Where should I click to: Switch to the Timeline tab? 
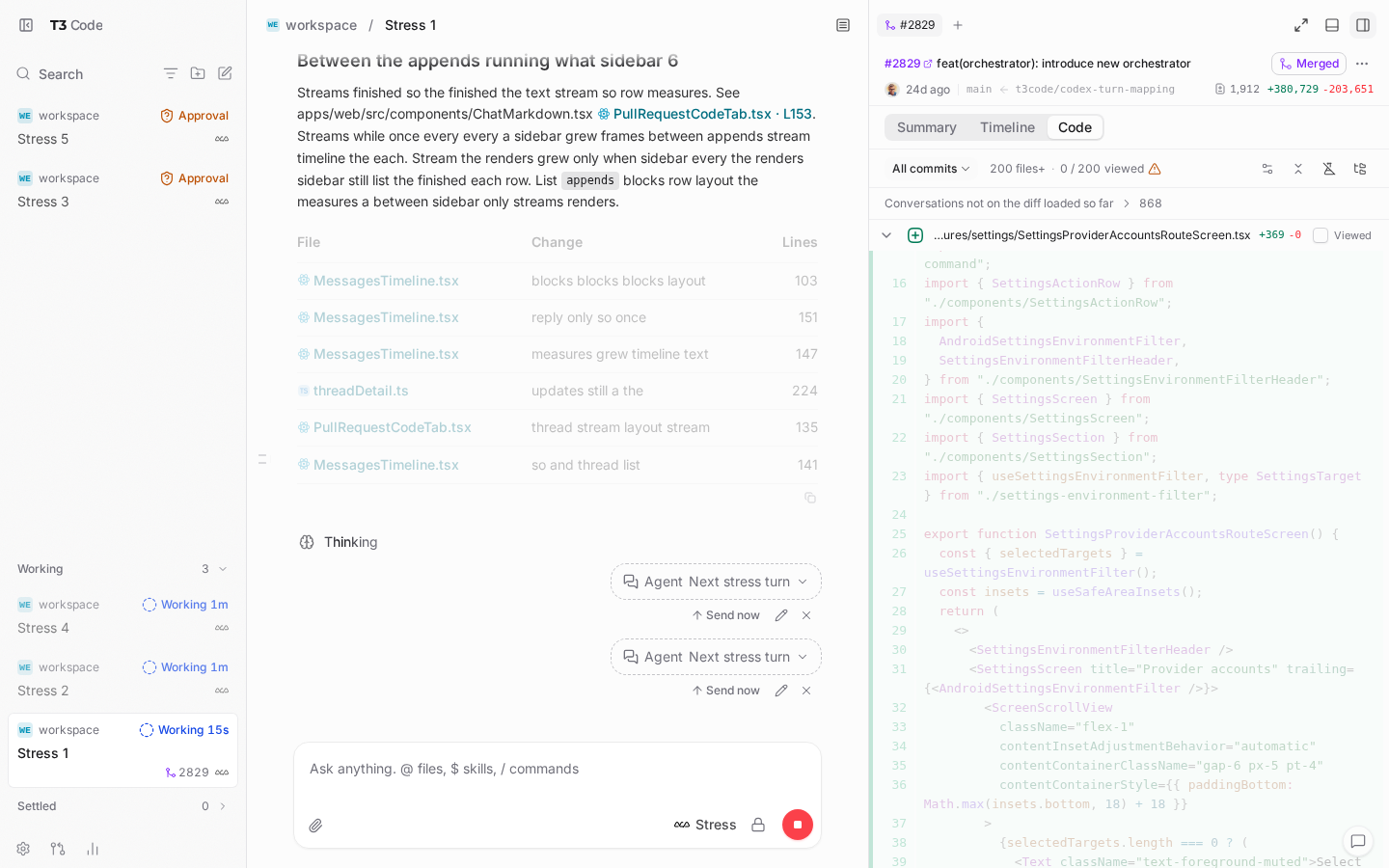pos(1007,127)
